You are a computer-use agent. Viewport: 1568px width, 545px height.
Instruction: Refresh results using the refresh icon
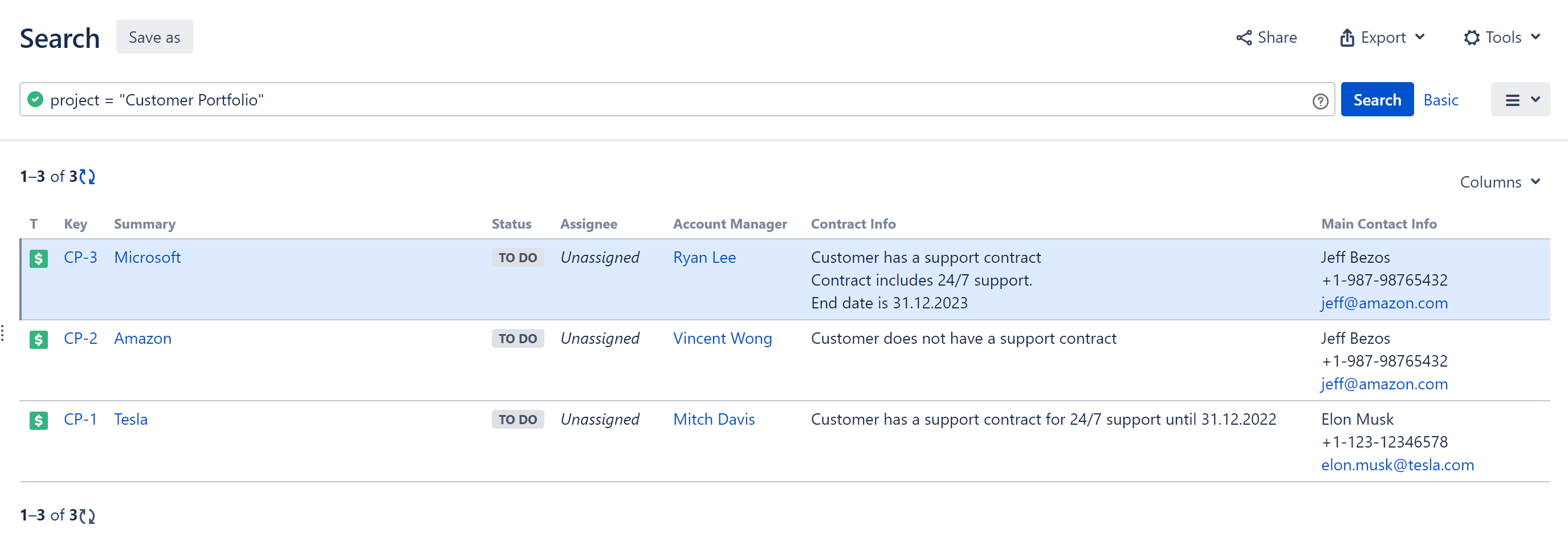click(87, 176)
